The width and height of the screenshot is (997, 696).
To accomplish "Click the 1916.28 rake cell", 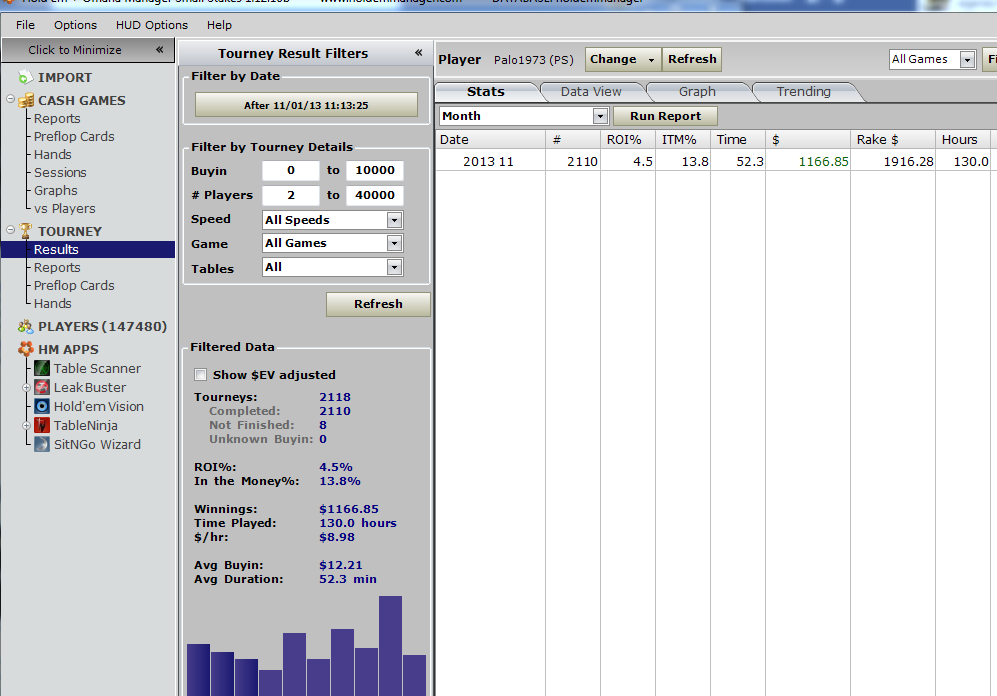I will pos(893,161).
